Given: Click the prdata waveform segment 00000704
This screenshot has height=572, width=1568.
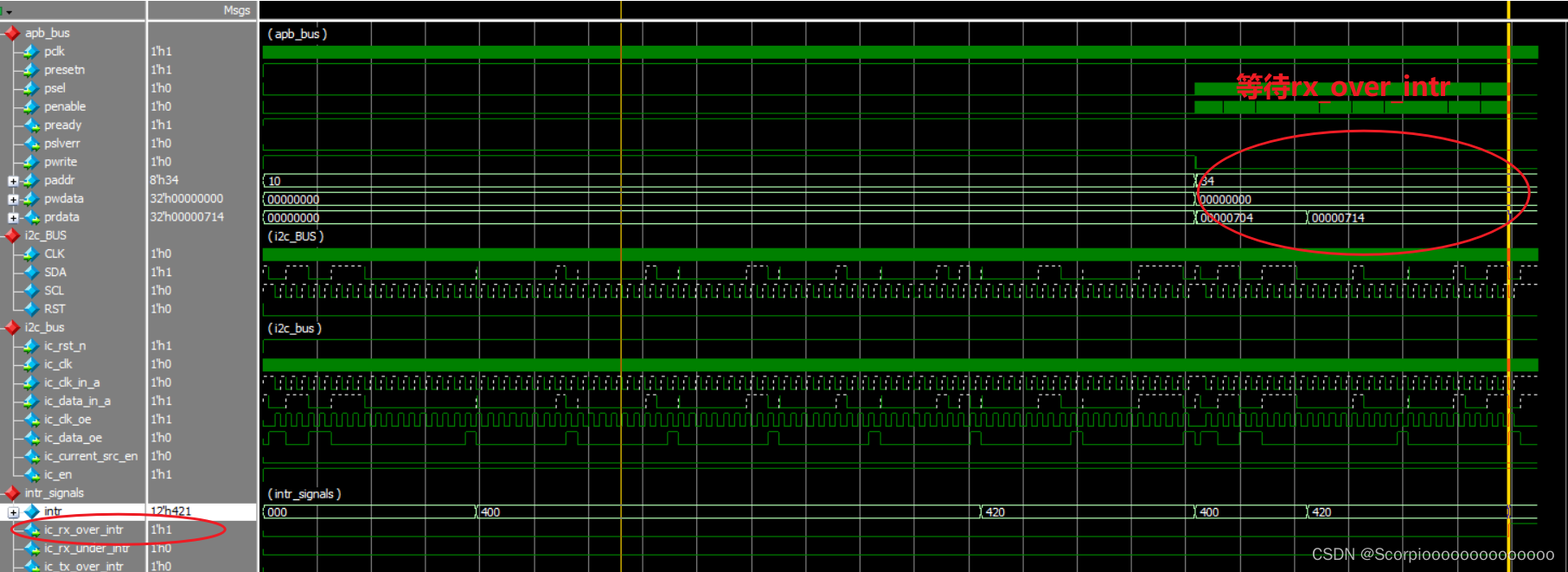Looking at the screenshot, I should click(1251, 218).
